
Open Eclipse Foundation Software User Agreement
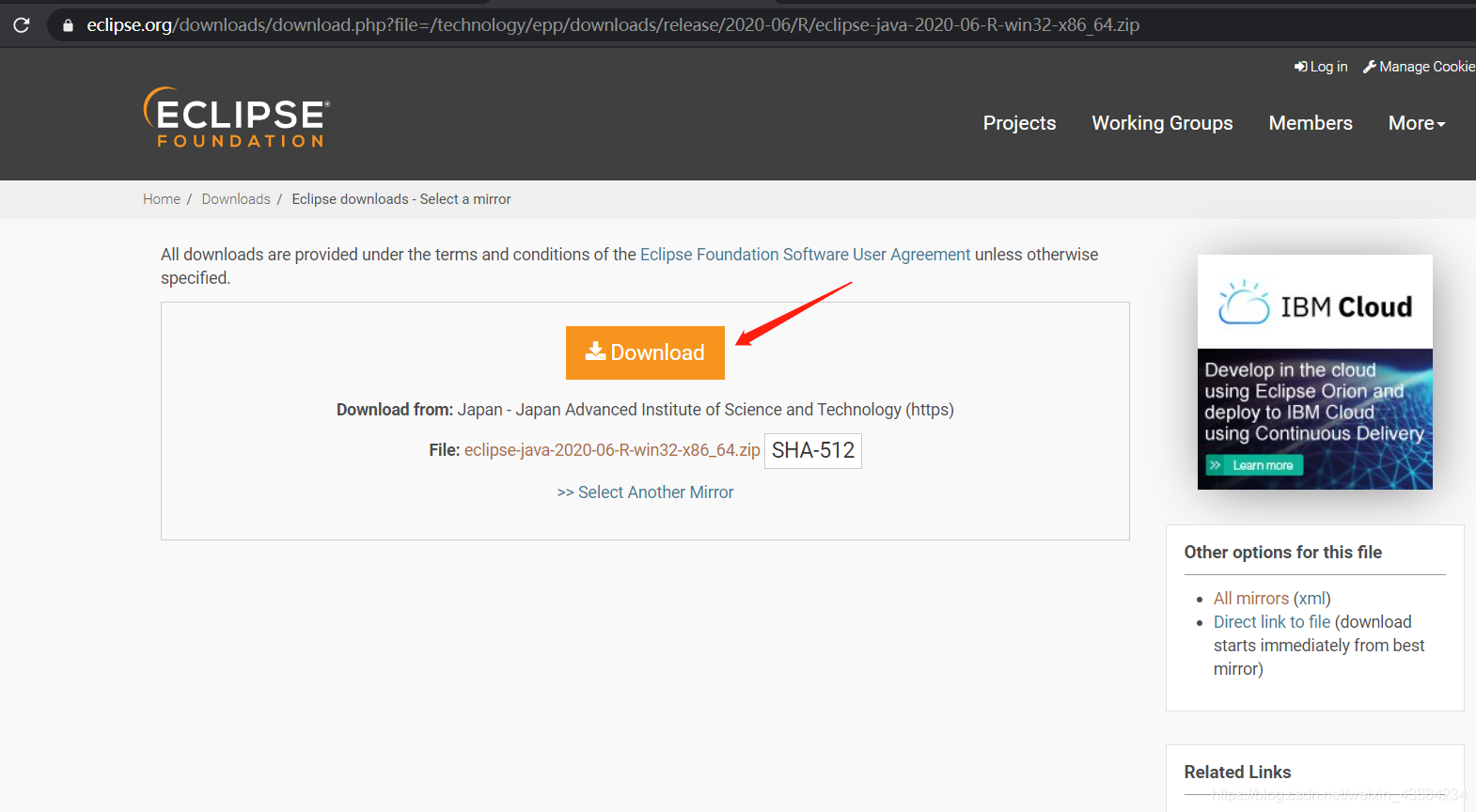point(806,255)
